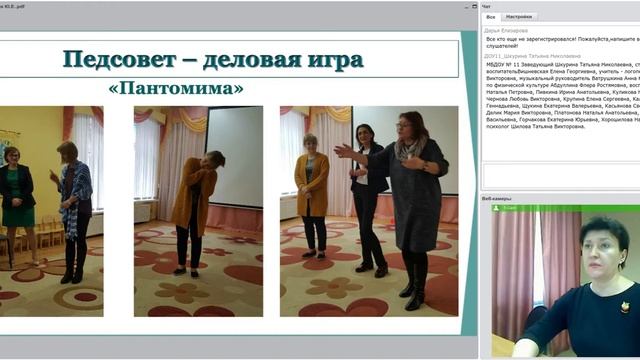Click chat line ending психолог Шилова Татьяна Викторовна
Screen dimensions: 640x360
pyautogui.click(x=536, y=127)
